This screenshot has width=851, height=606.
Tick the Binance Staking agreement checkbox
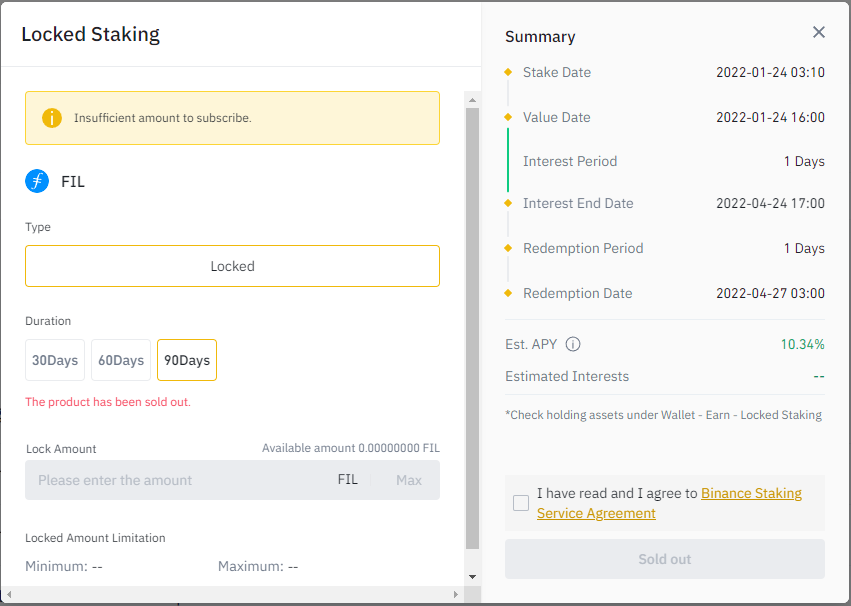click(521, 503)
